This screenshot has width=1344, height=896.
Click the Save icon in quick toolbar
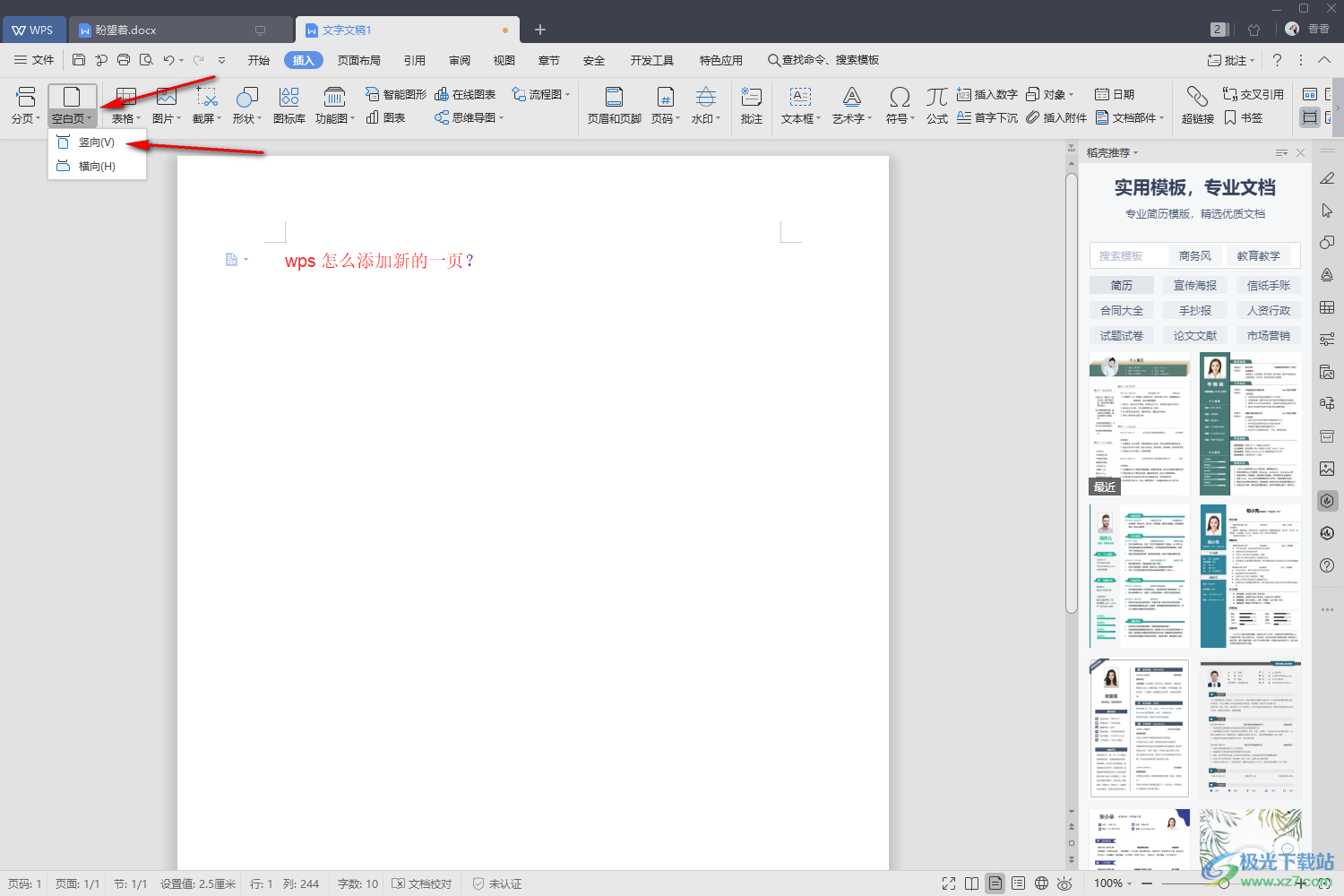click(79, 60)
